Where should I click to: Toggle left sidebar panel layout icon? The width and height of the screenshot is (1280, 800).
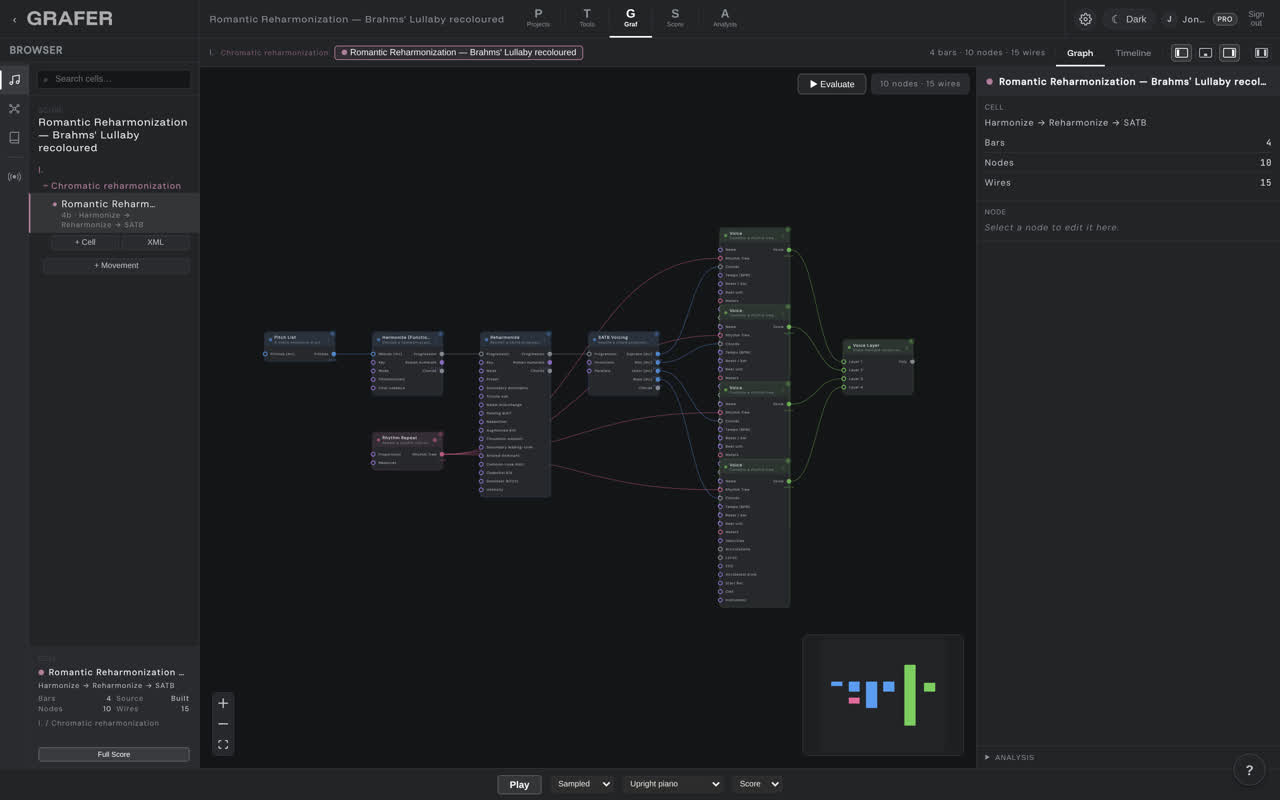click(1181, 53)
